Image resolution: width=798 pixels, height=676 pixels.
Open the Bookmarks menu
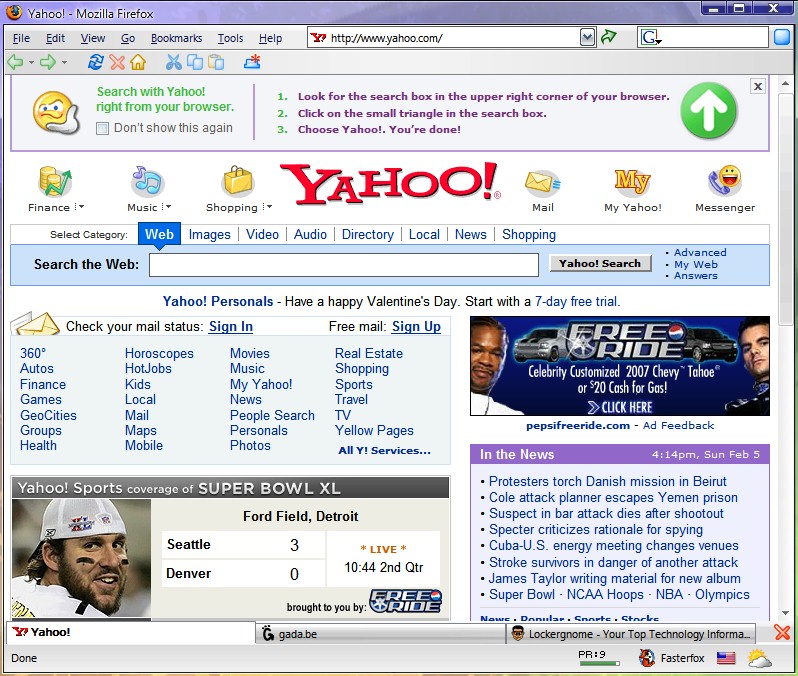[x=176, y=38]
